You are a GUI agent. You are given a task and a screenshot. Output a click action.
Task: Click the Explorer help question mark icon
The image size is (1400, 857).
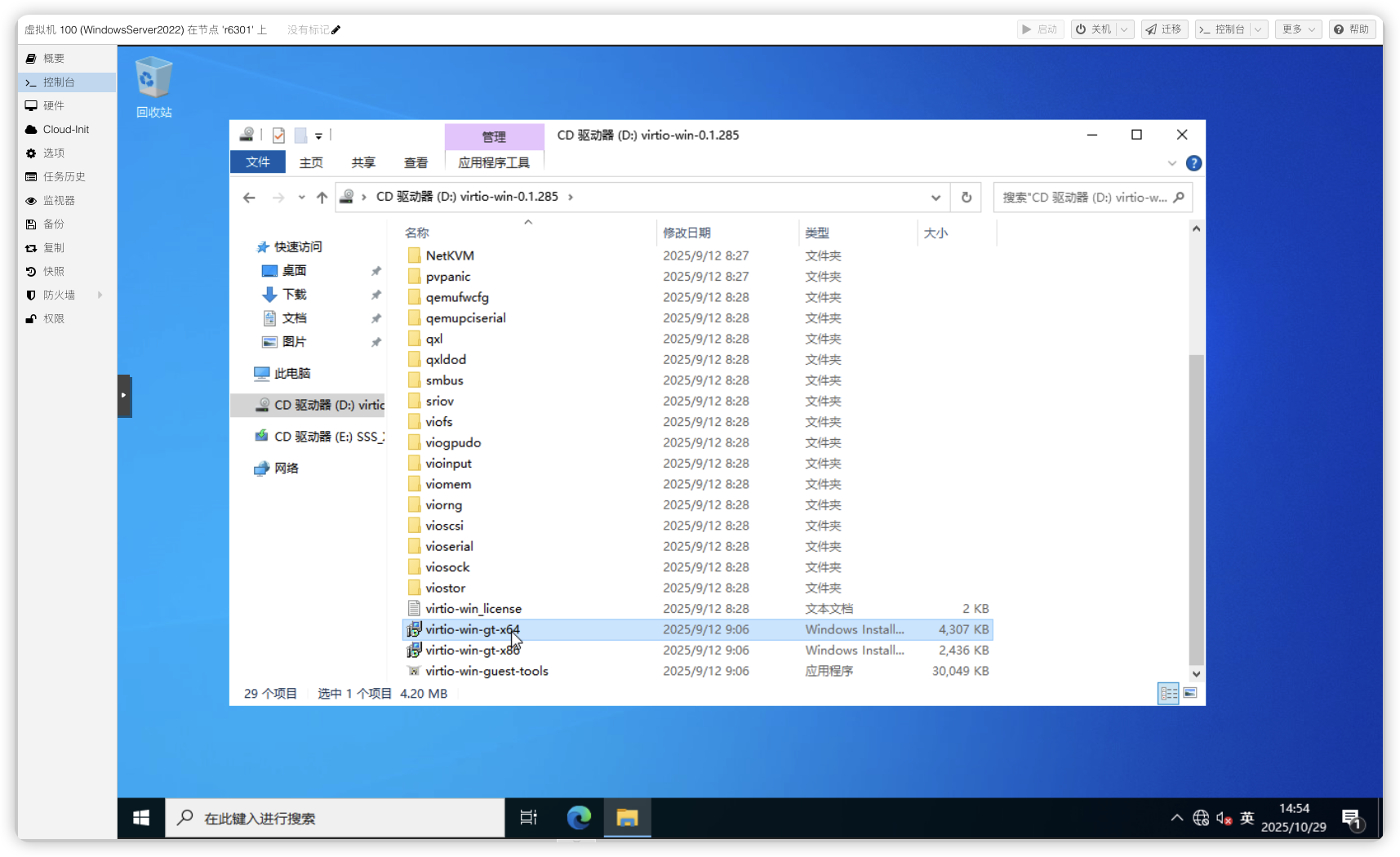click(1193, 163)
